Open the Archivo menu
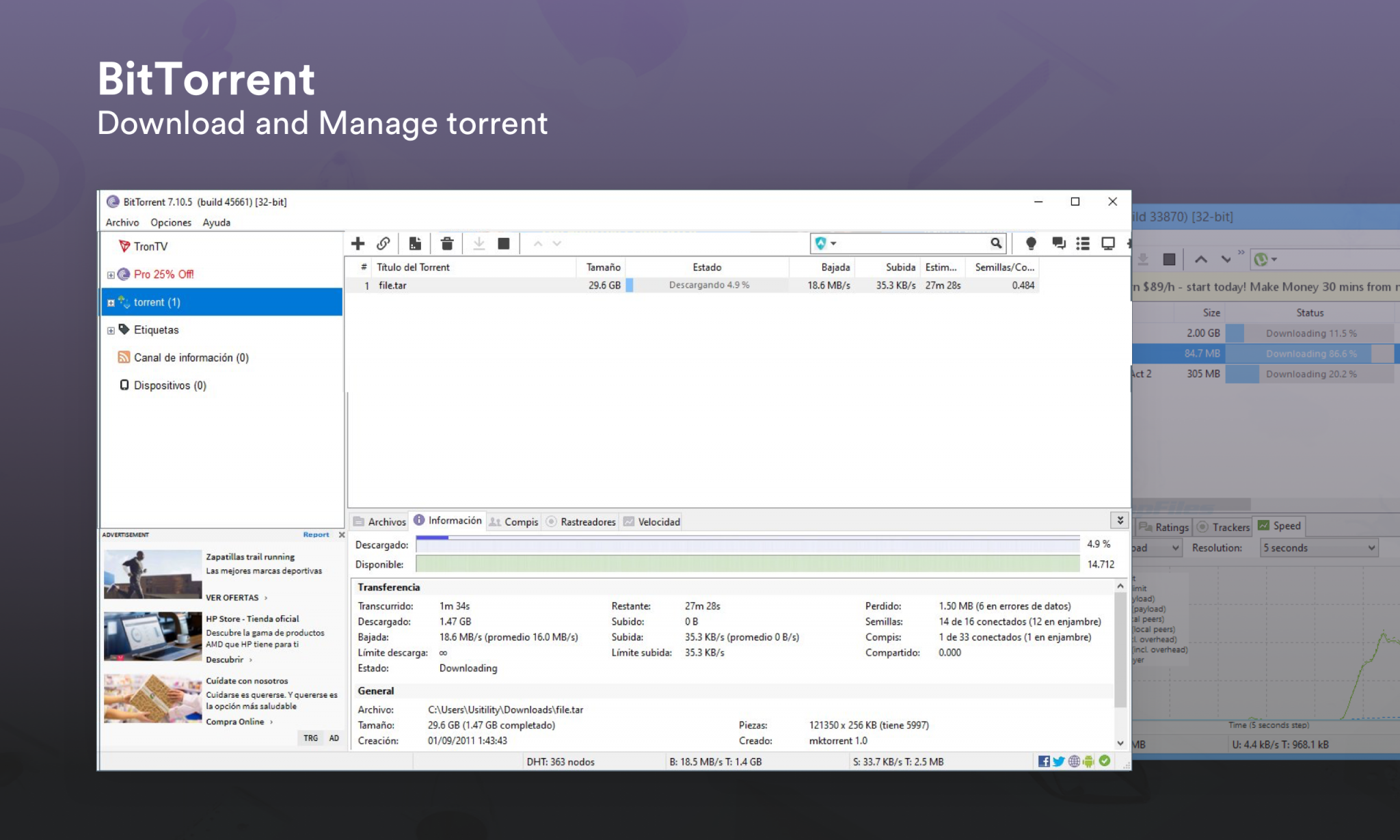This screenshot has height=840, width=1400. [122, 222]
